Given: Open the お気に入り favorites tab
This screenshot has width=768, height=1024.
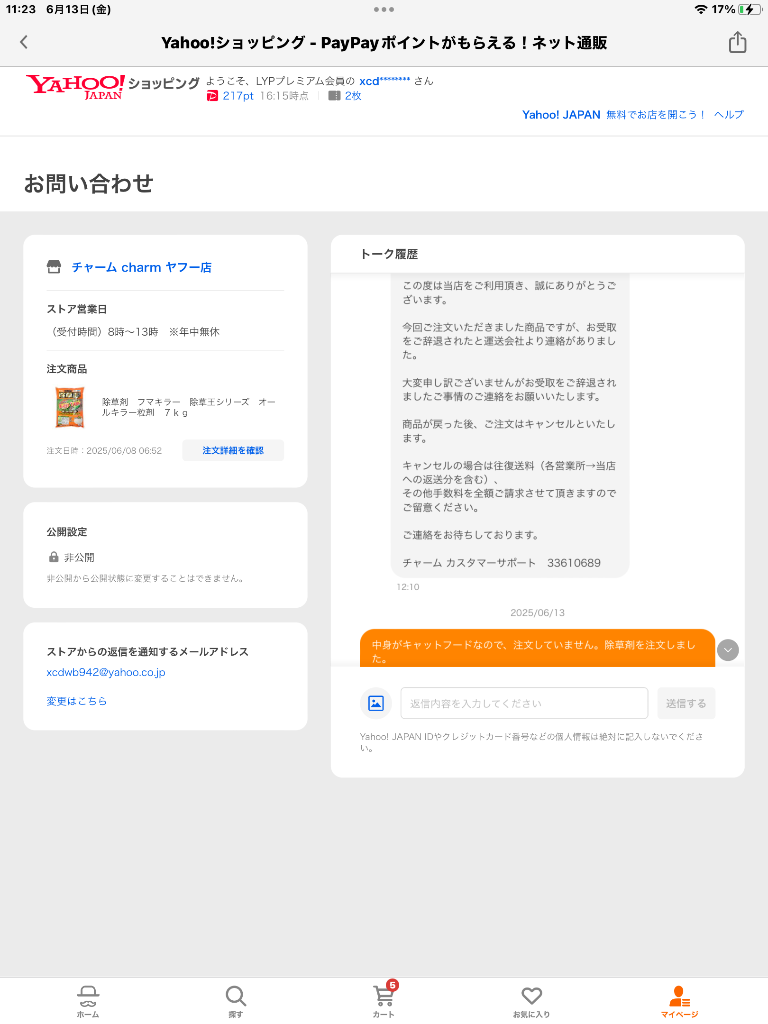Looking at the screenshot, I should (532, 1001).
